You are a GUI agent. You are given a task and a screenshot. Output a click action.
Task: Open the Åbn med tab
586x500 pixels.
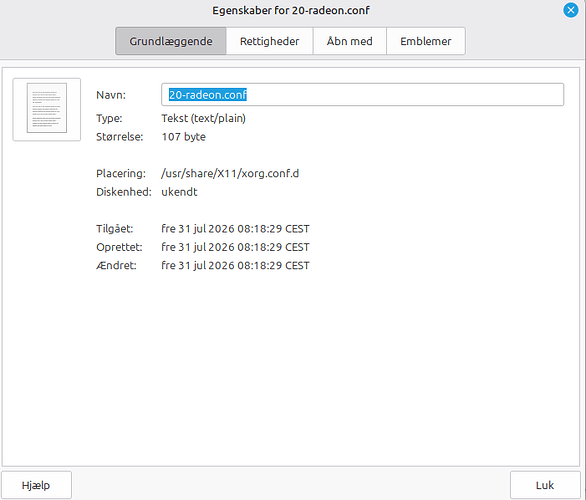click(x=349, y=41)
